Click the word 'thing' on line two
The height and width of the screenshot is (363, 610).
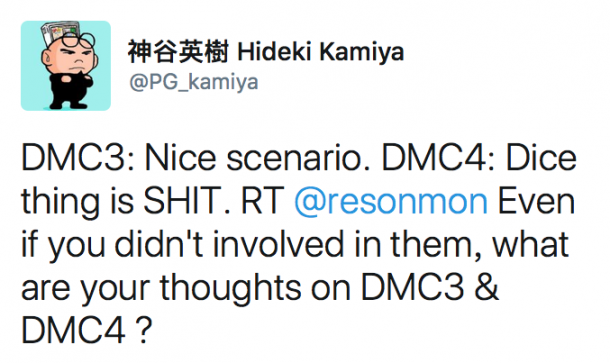[x=62, y=203]
